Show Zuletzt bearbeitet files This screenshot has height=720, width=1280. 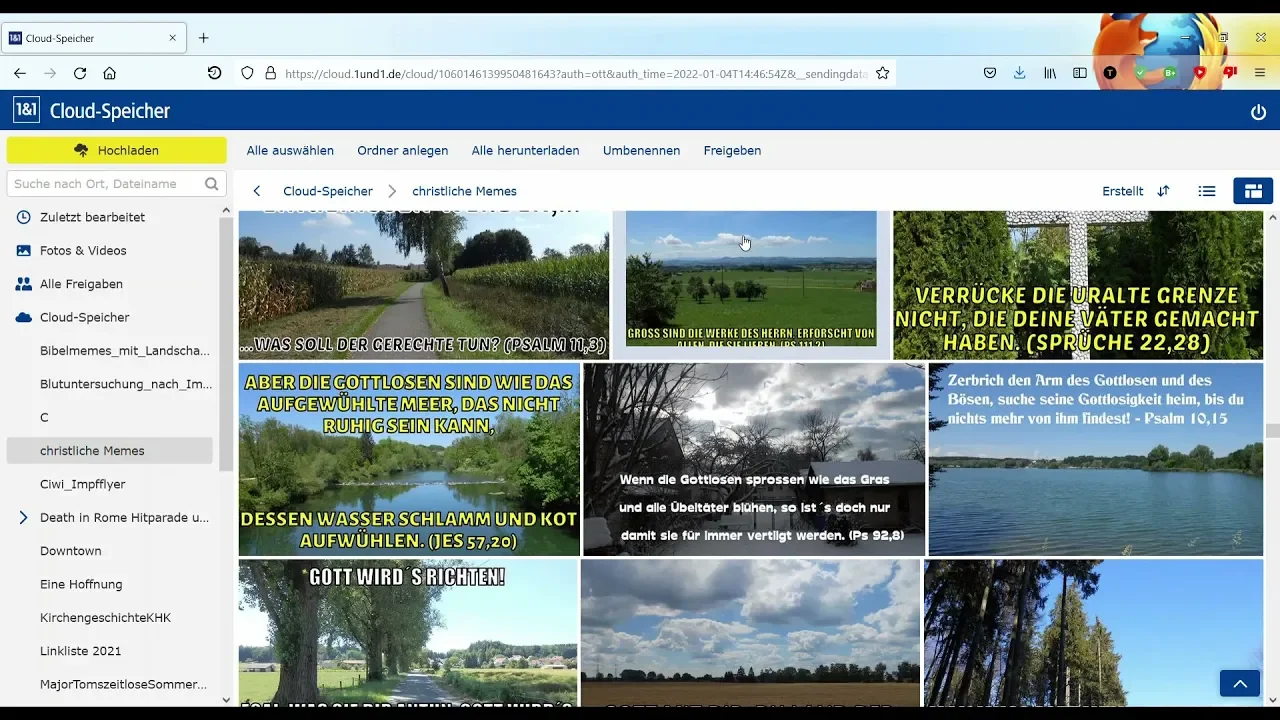(92, 217)
